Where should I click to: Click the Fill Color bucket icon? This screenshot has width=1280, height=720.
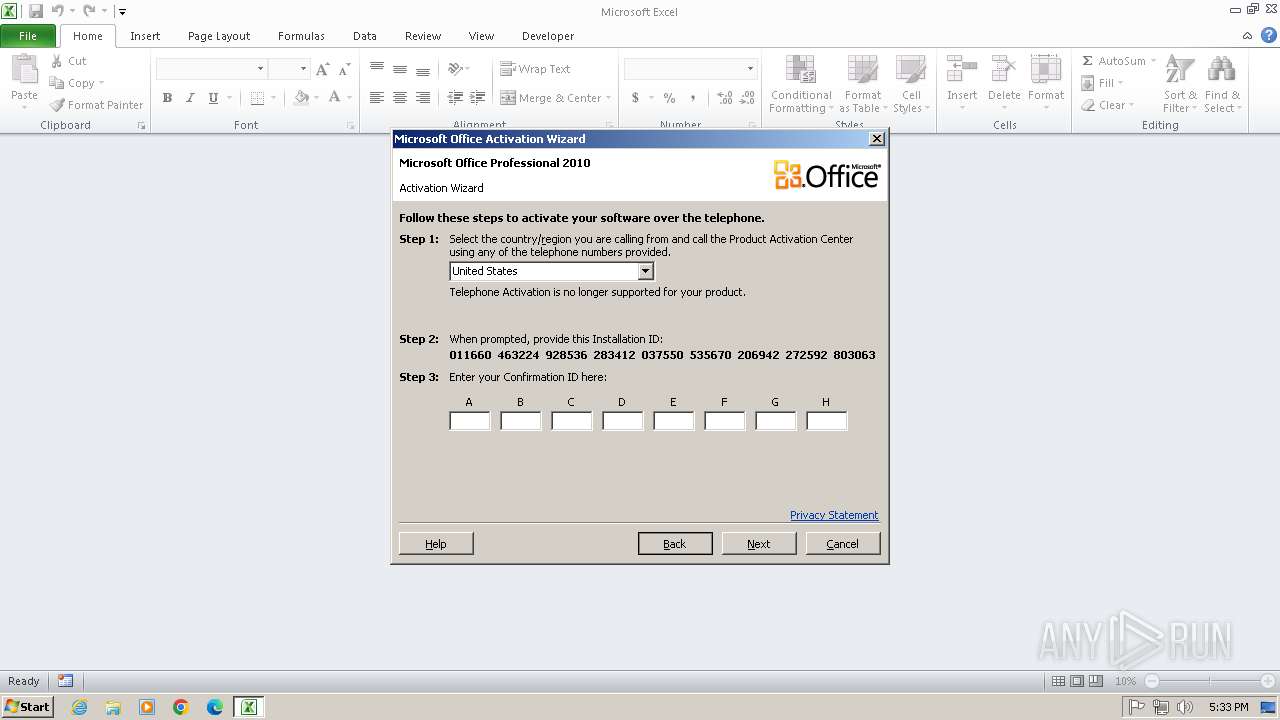tap(301, 98)
